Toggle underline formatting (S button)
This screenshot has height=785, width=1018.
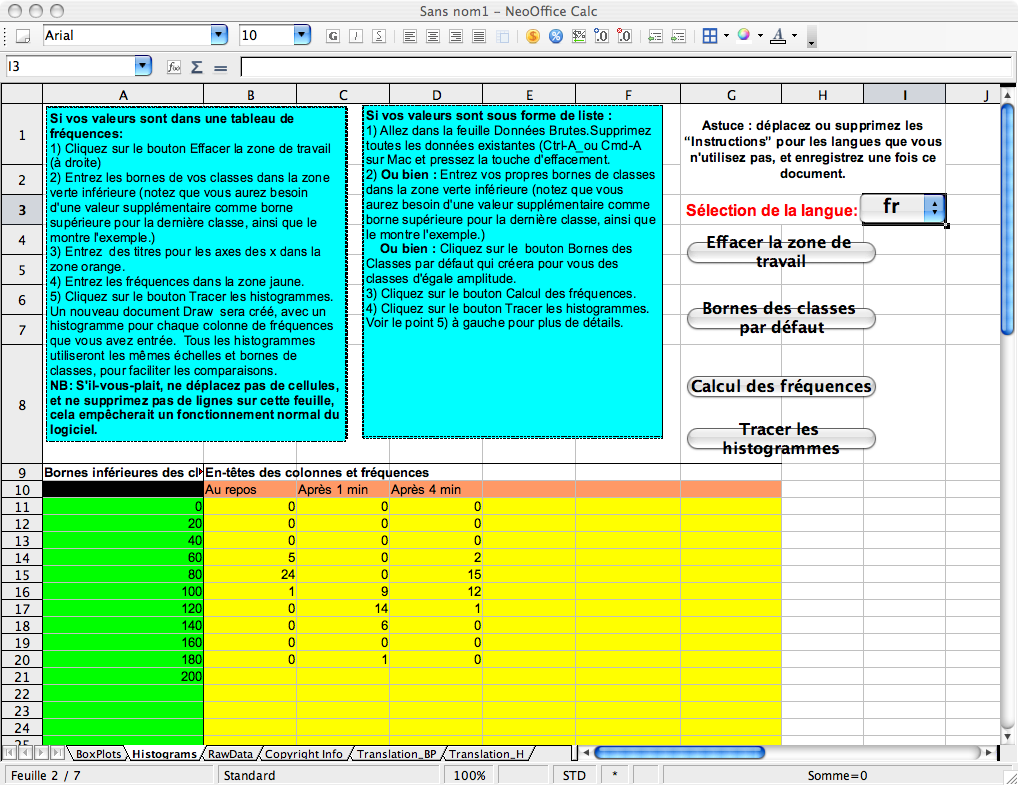pyautogui.click(x=379, y=36)
